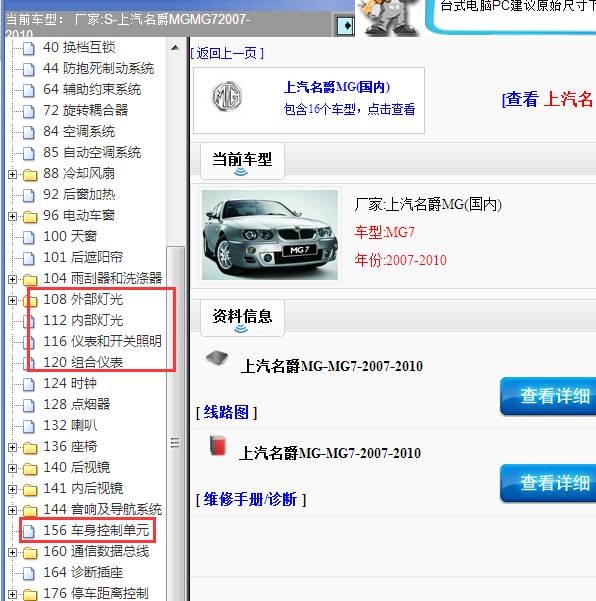This screenshot has height=601, width=596.
Task: Open the 线路图 link
Action: pos(226,412)
